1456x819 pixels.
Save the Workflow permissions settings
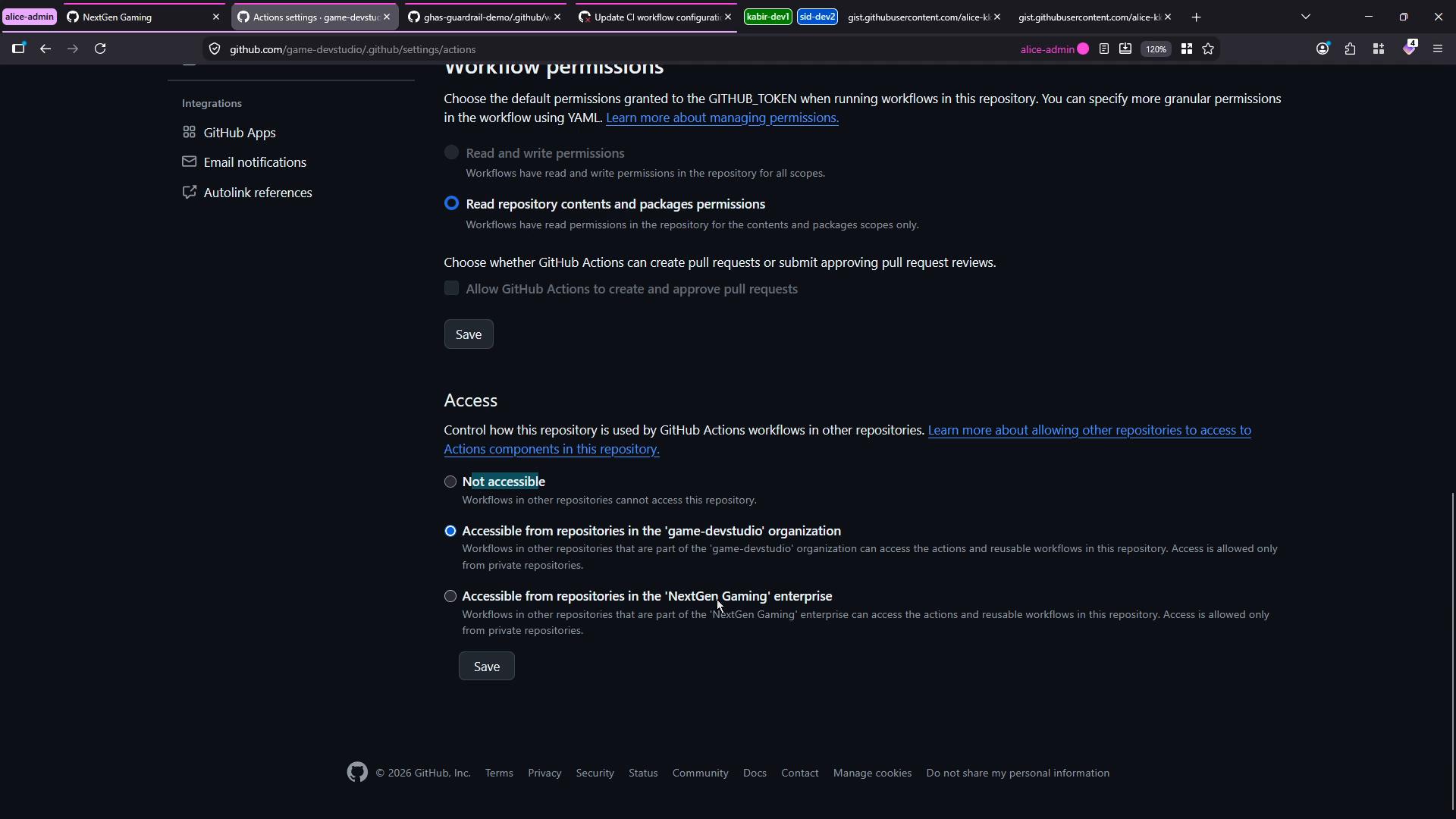(x=469, y=334)
